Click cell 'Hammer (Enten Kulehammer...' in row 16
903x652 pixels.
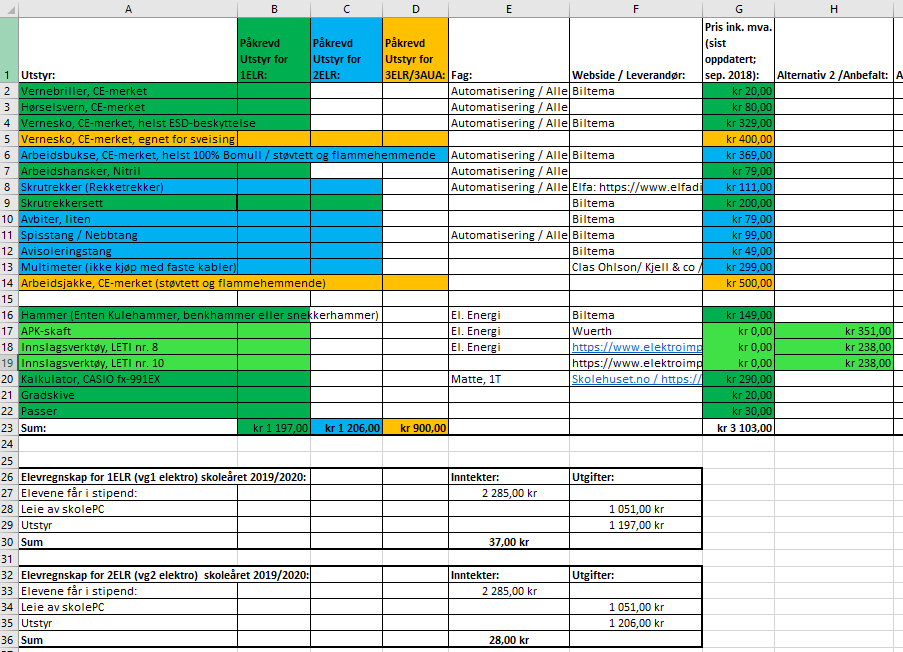click(x=128, y=315)
